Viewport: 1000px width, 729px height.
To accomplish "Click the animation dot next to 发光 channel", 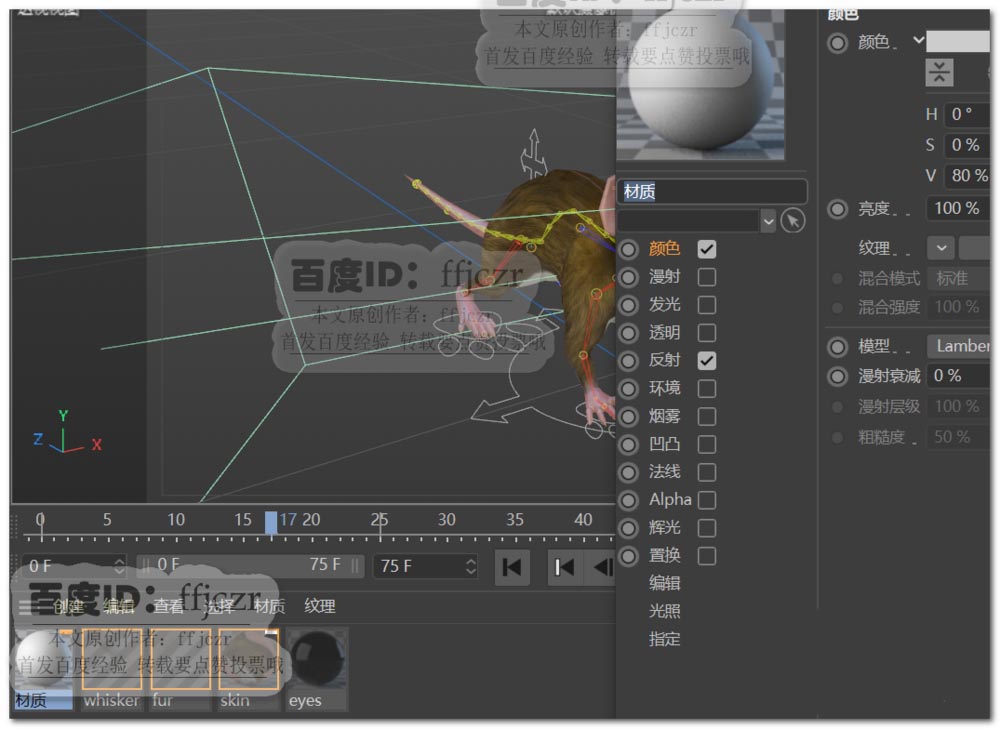I will 628,305.
